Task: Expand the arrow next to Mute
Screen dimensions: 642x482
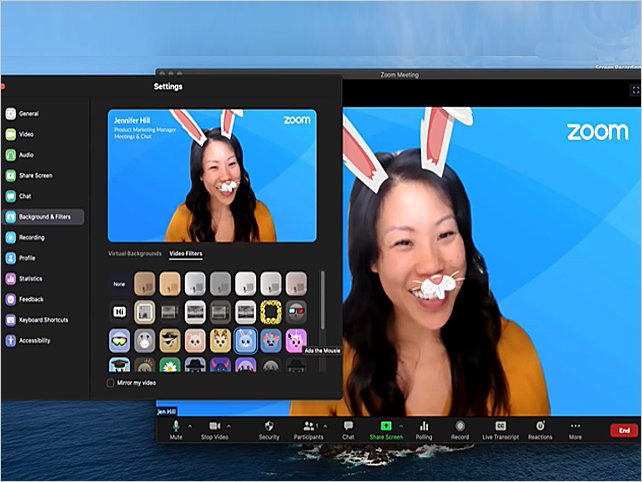Action: (x=190, y=425)
